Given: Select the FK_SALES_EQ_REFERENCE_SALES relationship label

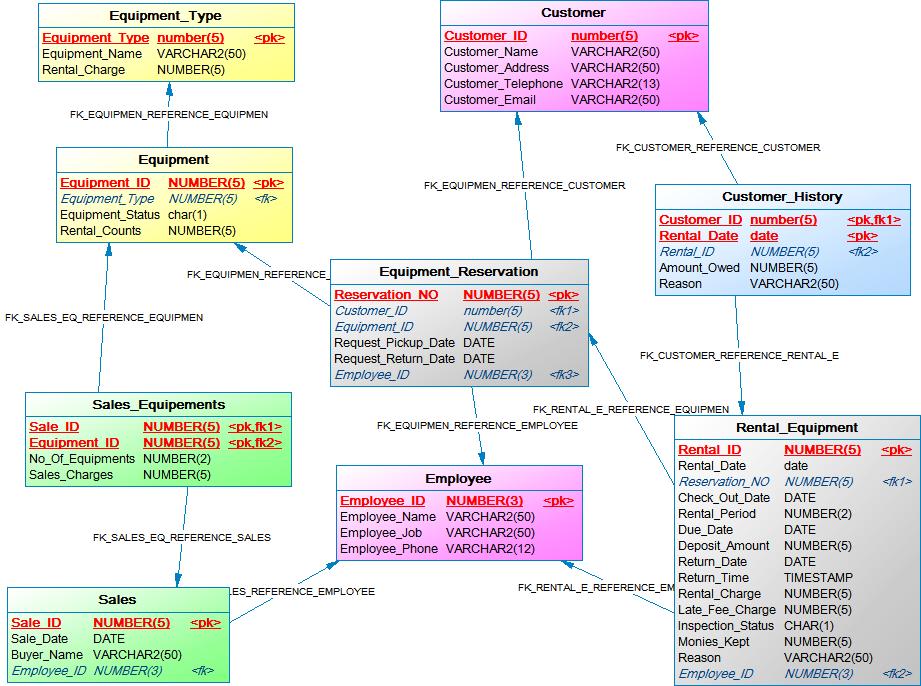Looking at the screenshot, I should pyautogui.click(x=181, y=538).
